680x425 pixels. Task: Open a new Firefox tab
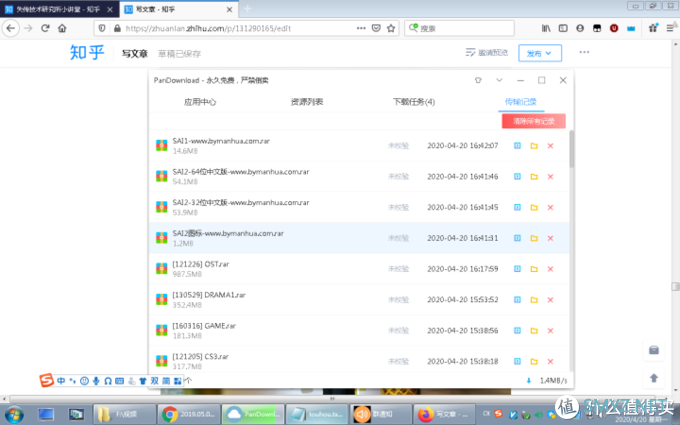pyautogui.click(x=248, y=9)
